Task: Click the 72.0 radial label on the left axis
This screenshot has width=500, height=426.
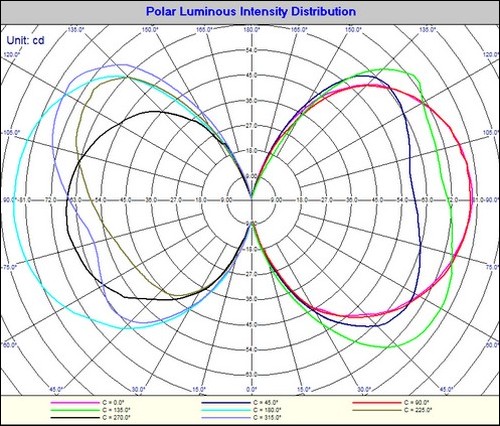Action: click(51, 200)
